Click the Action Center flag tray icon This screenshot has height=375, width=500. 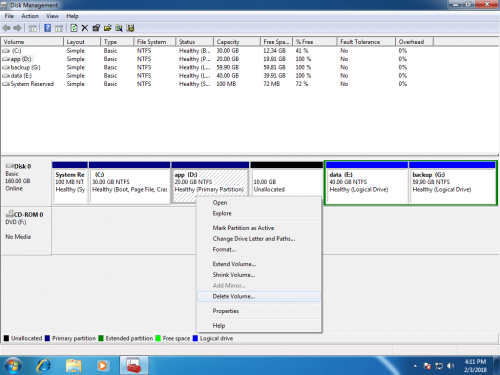point(427,366)
